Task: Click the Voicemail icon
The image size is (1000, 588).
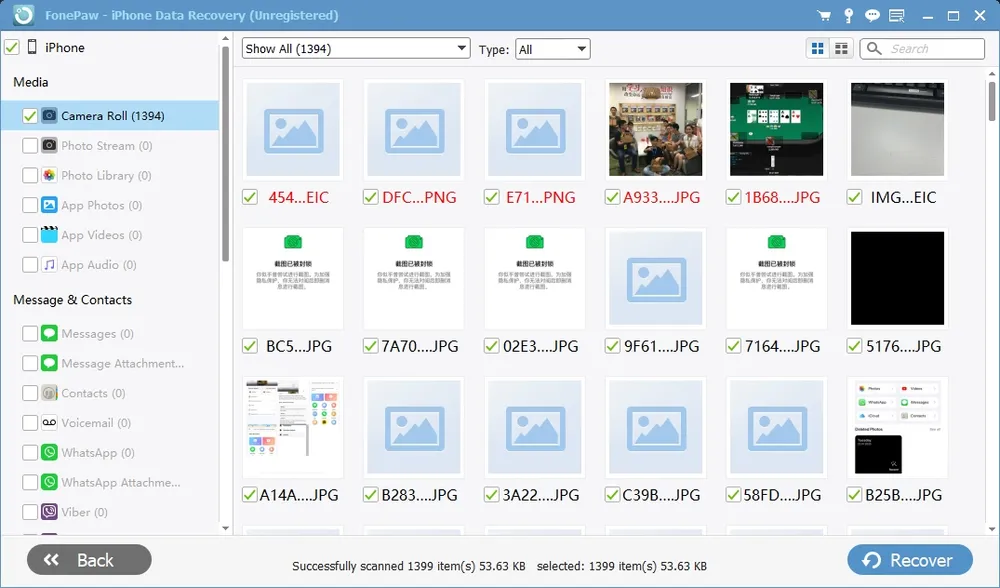Action: [x=49, y=423]
